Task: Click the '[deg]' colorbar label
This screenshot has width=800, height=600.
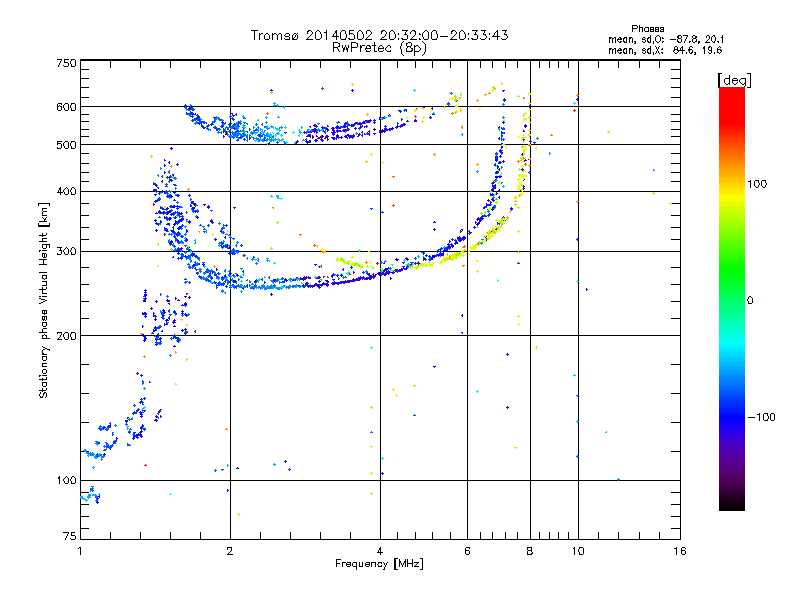Action: pos(734,80)
